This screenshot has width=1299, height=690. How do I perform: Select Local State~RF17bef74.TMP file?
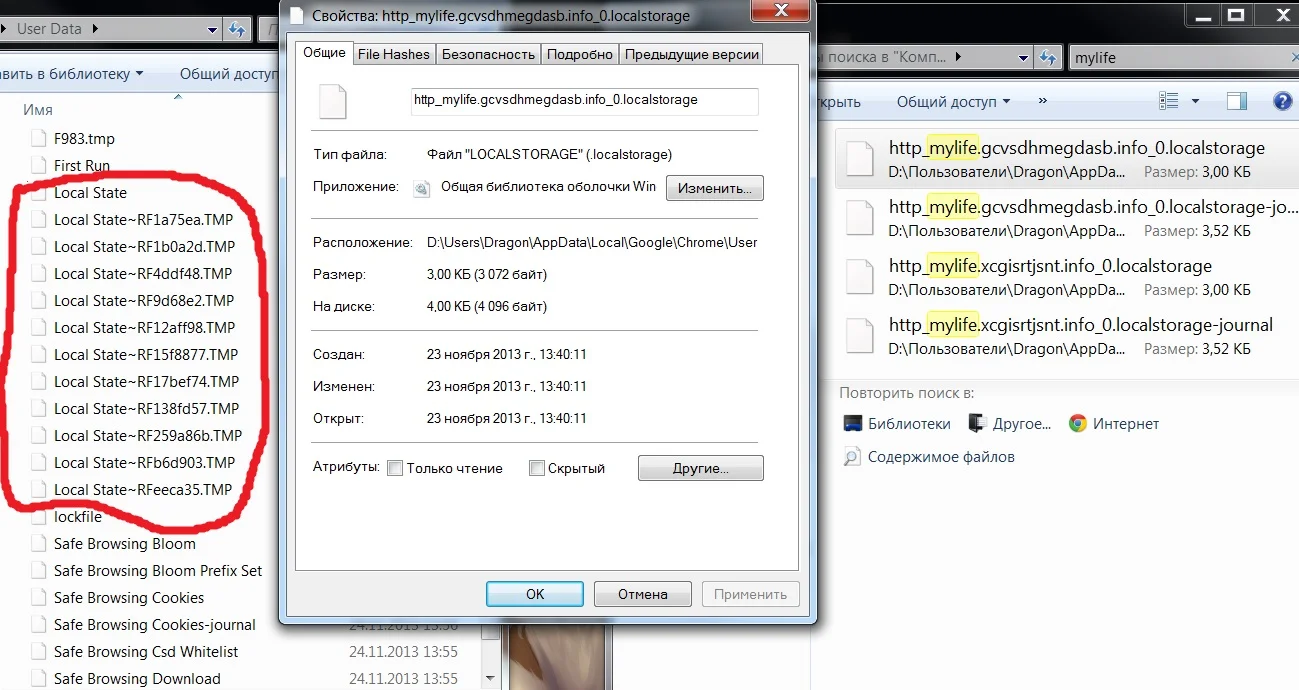coord(146,382)
